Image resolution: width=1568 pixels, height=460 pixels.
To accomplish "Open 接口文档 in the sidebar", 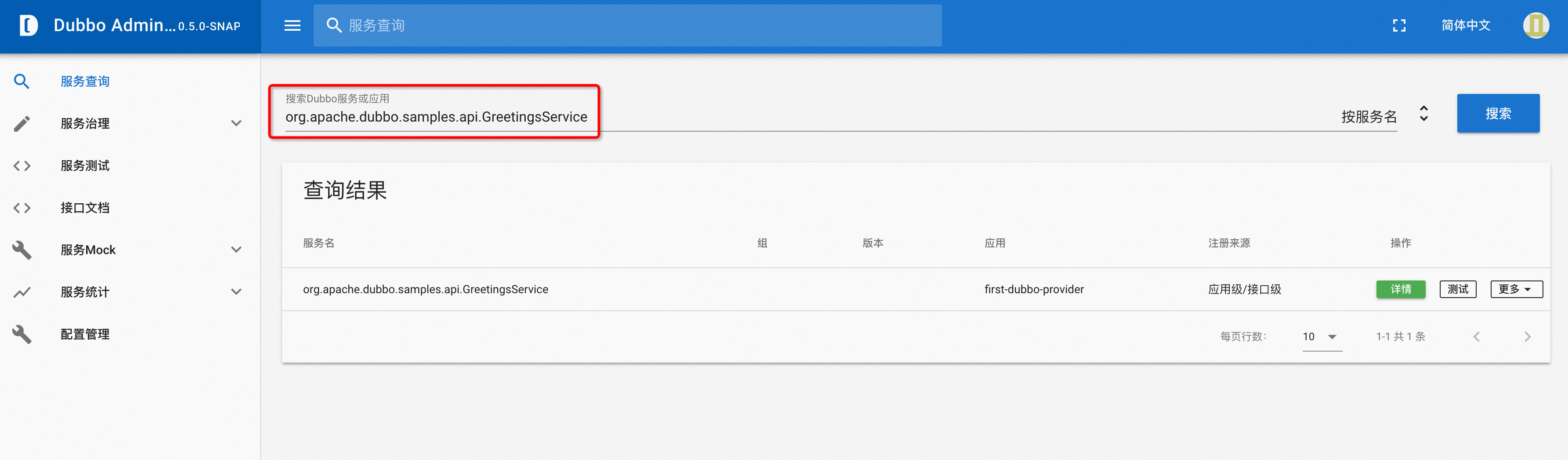I will pyautogui.click(x=85, y=208).
